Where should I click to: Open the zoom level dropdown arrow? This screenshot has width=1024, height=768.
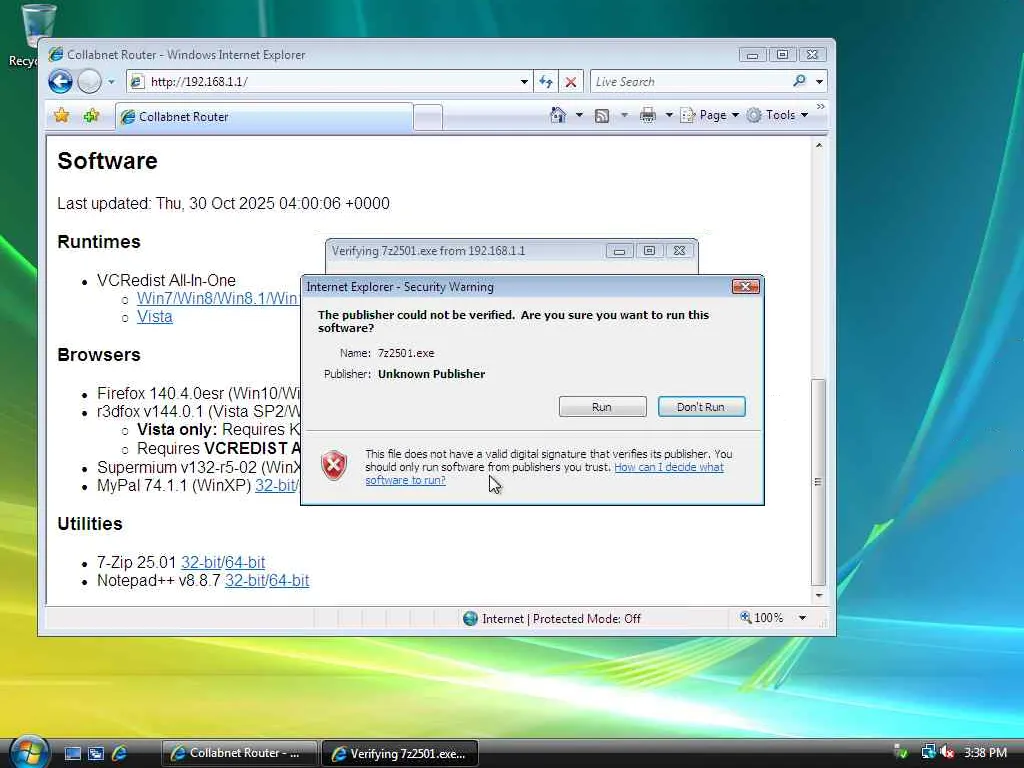coord(802,618)
